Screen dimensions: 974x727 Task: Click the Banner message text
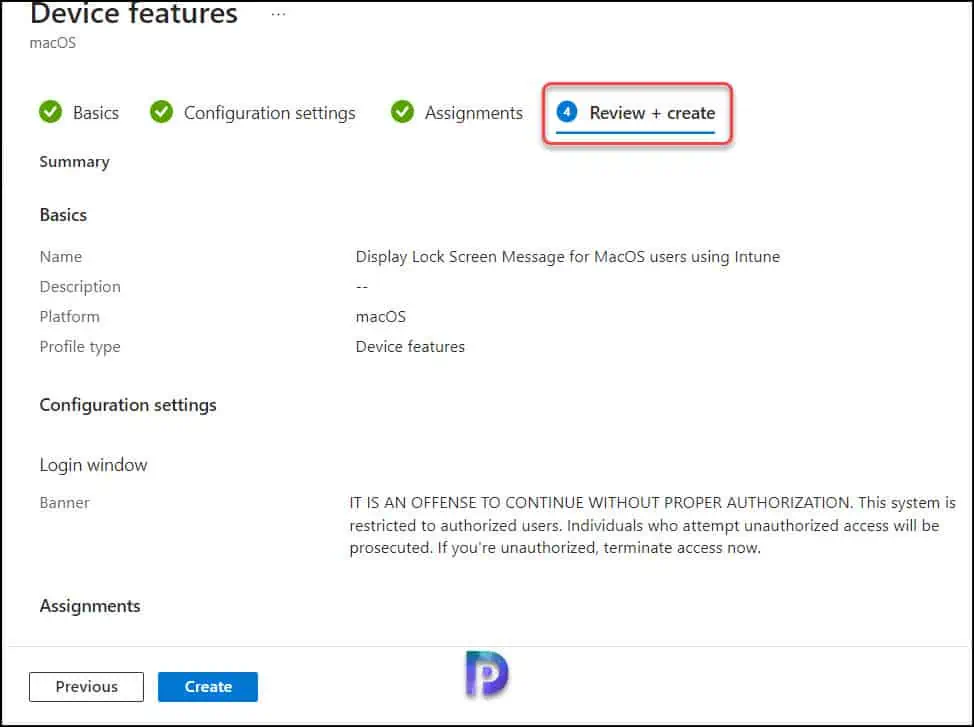[652, 525]
